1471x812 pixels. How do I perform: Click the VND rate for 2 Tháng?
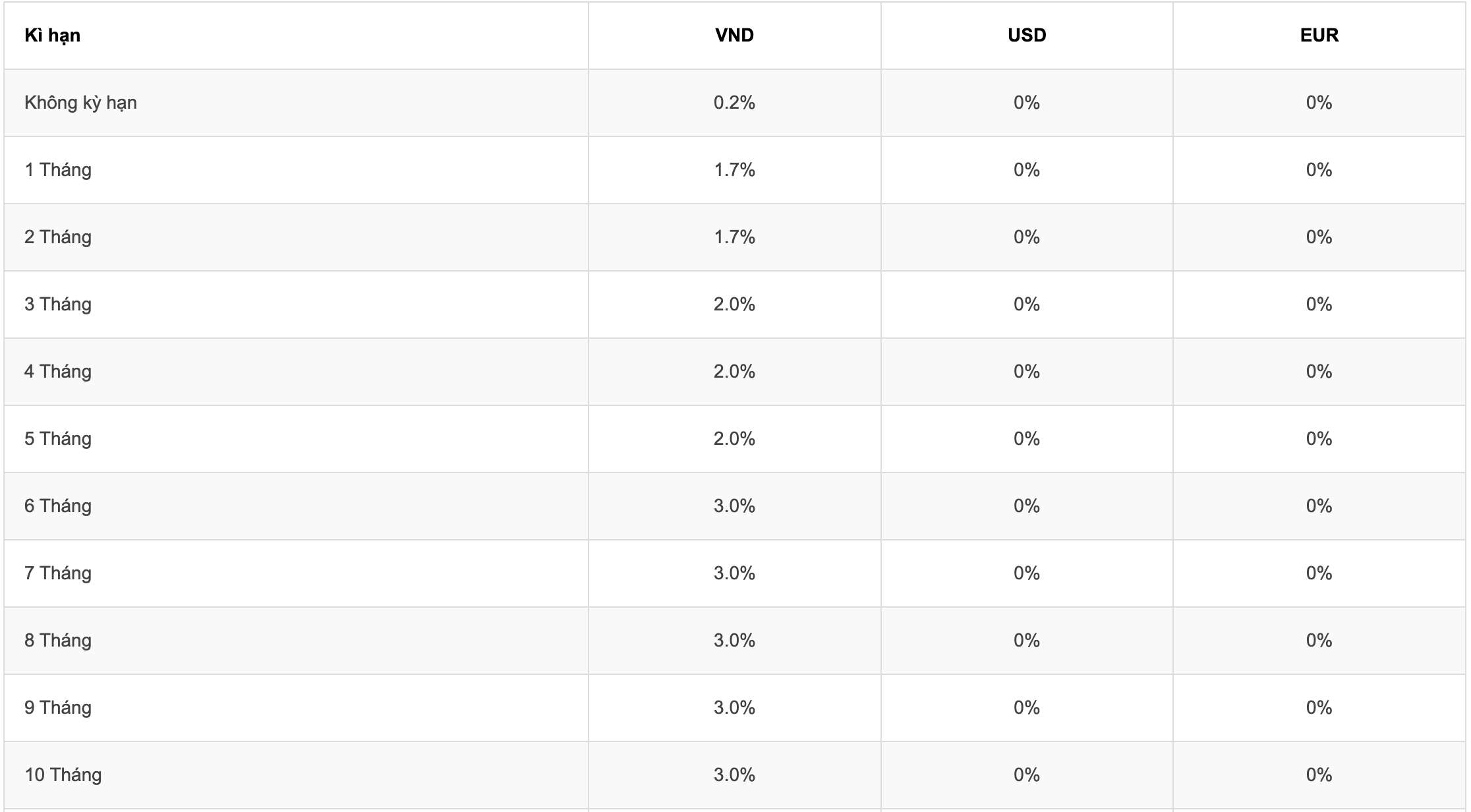pyautogui.click(x=734, y=237)
